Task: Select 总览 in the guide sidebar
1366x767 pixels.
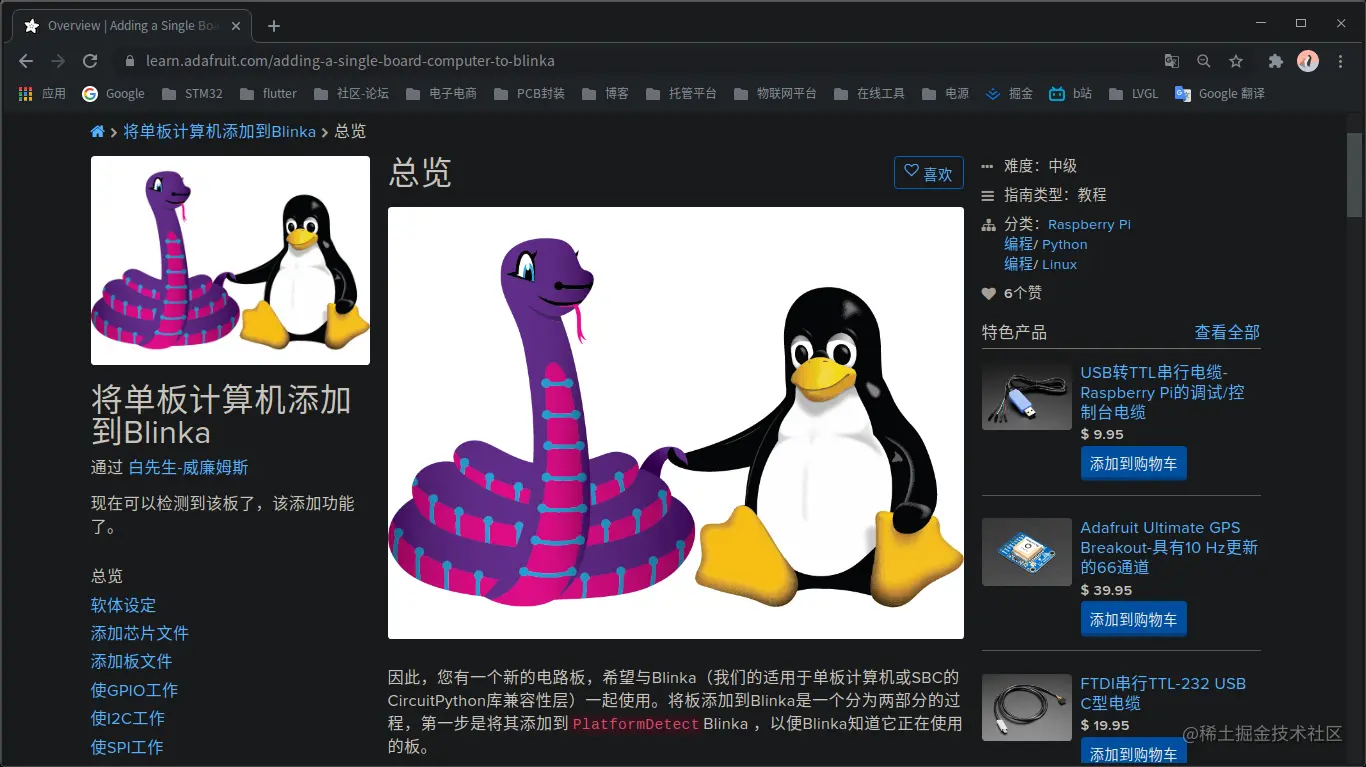Action: click(107, 576)
